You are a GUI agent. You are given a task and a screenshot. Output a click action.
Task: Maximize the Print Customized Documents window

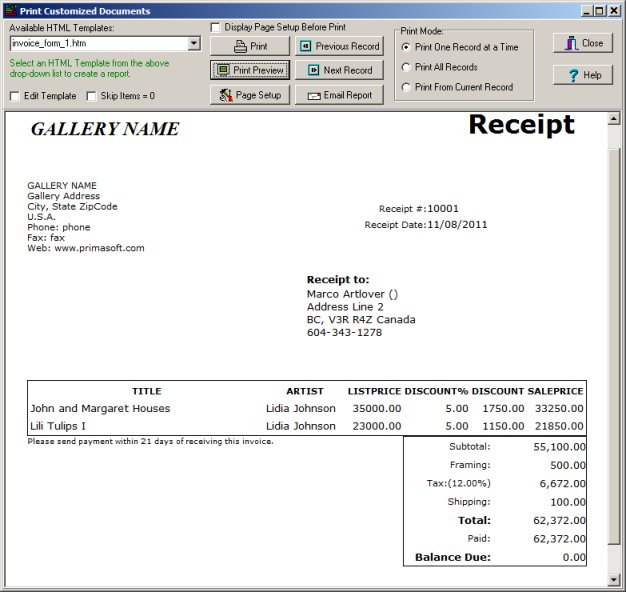coord(599,11)
